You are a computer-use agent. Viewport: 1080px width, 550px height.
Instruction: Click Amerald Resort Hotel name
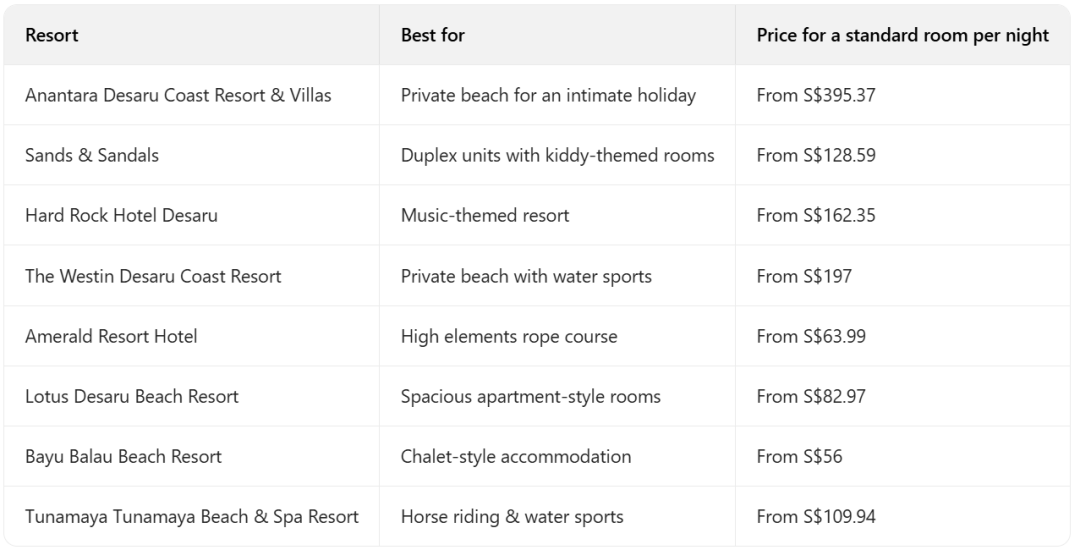click(x=111, y=336)
